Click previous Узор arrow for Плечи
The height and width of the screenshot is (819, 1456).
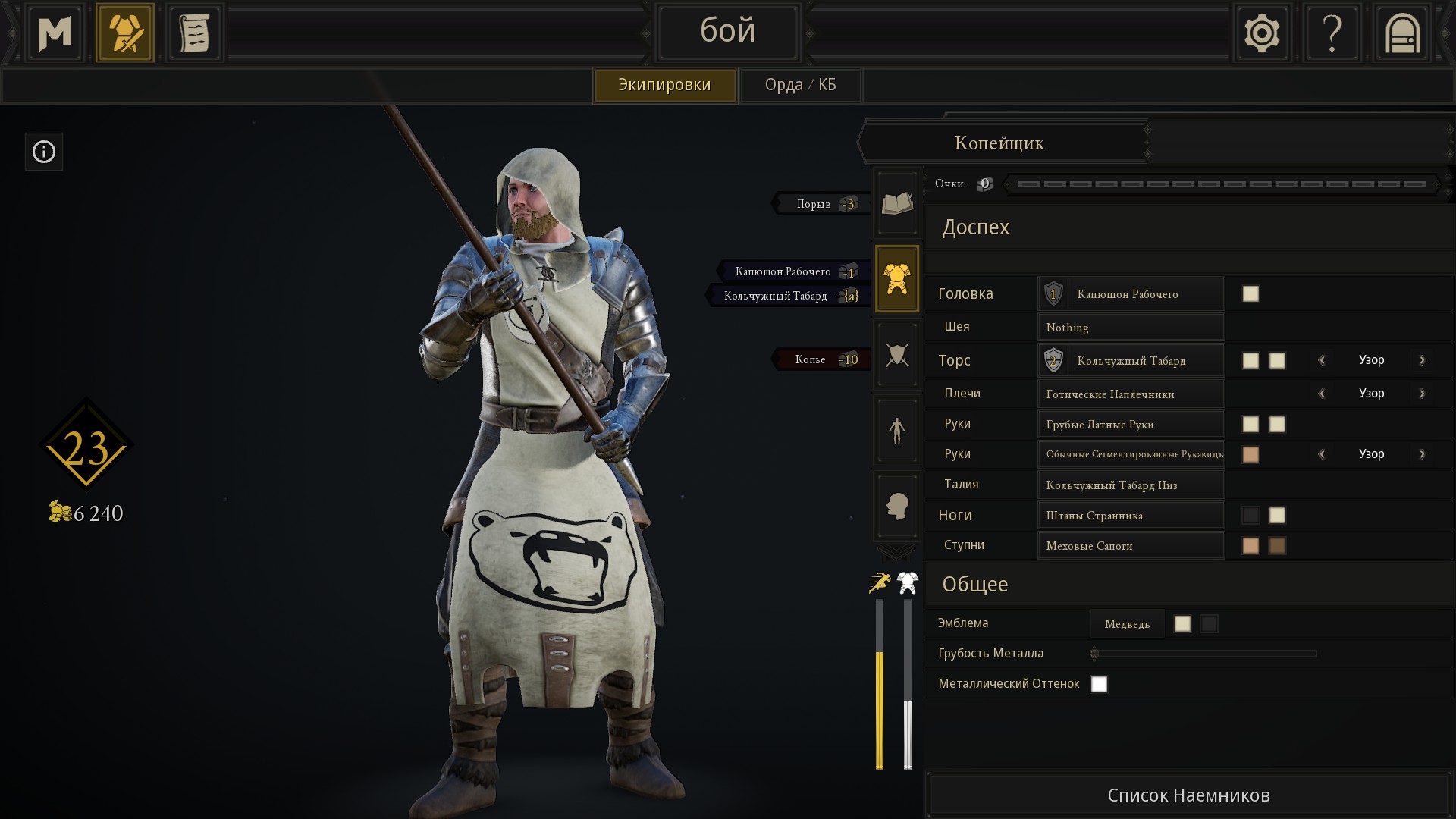click(1322, 394)
